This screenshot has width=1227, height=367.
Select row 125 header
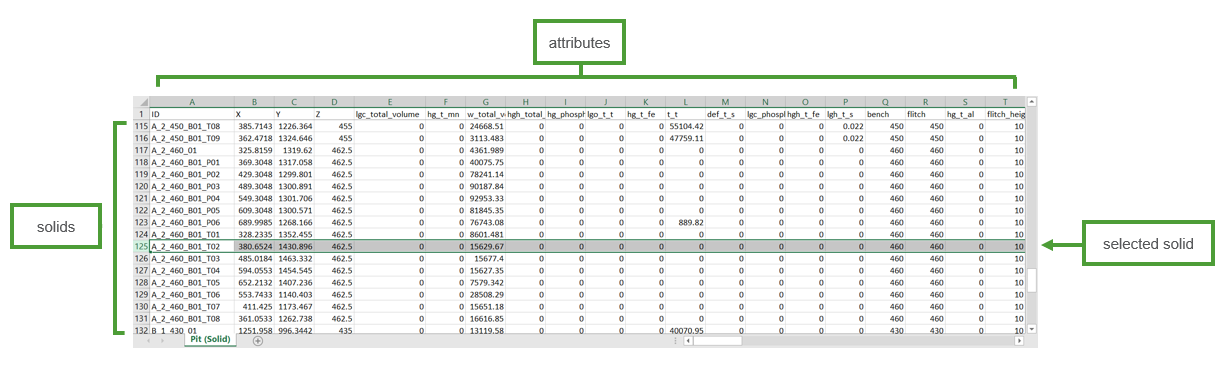coord(142,246)
